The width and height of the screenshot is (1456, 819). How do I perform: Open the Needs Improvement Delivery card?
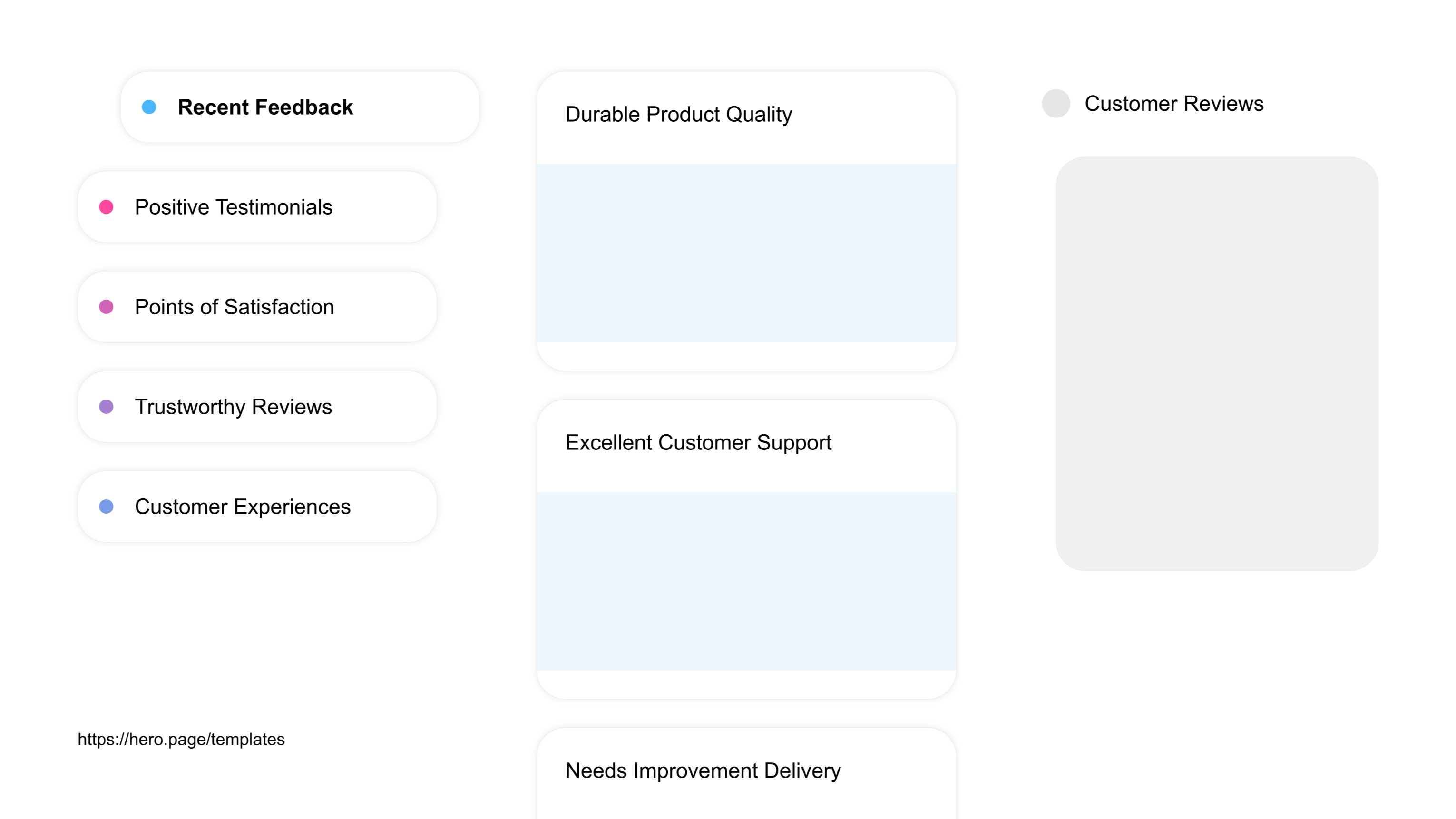point(746,773)
